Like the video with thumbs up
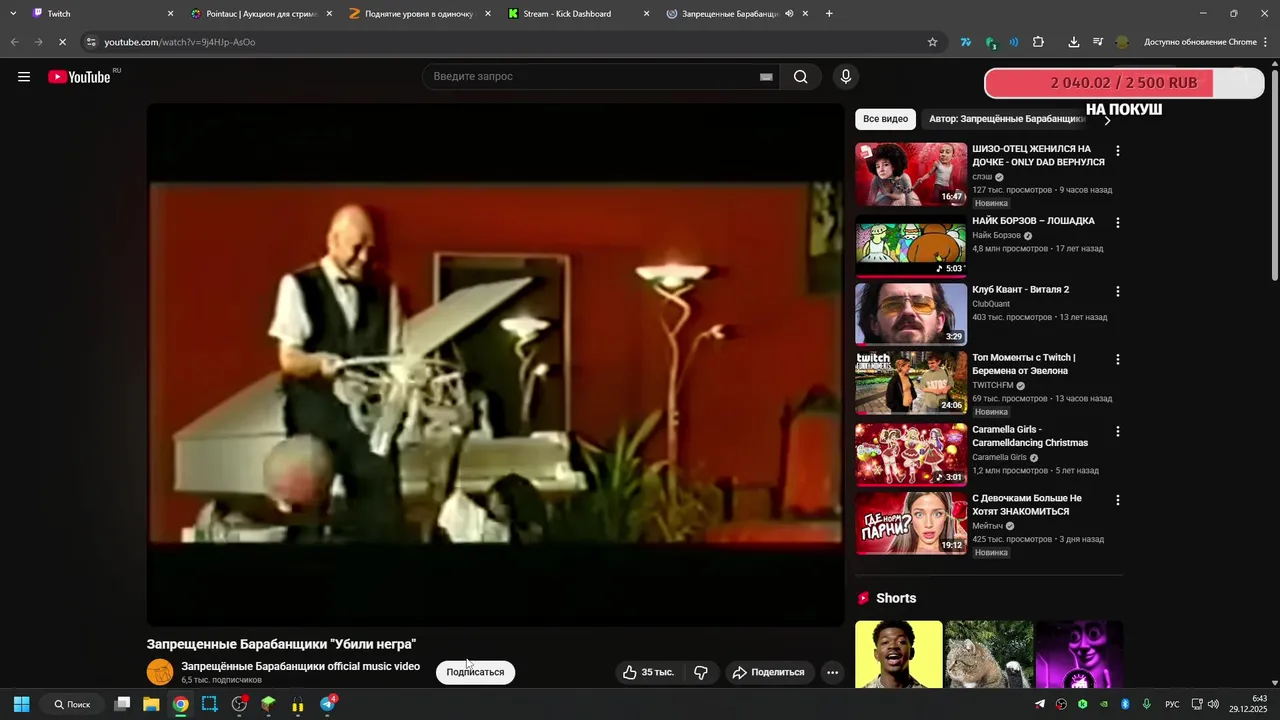 point(648,672)
